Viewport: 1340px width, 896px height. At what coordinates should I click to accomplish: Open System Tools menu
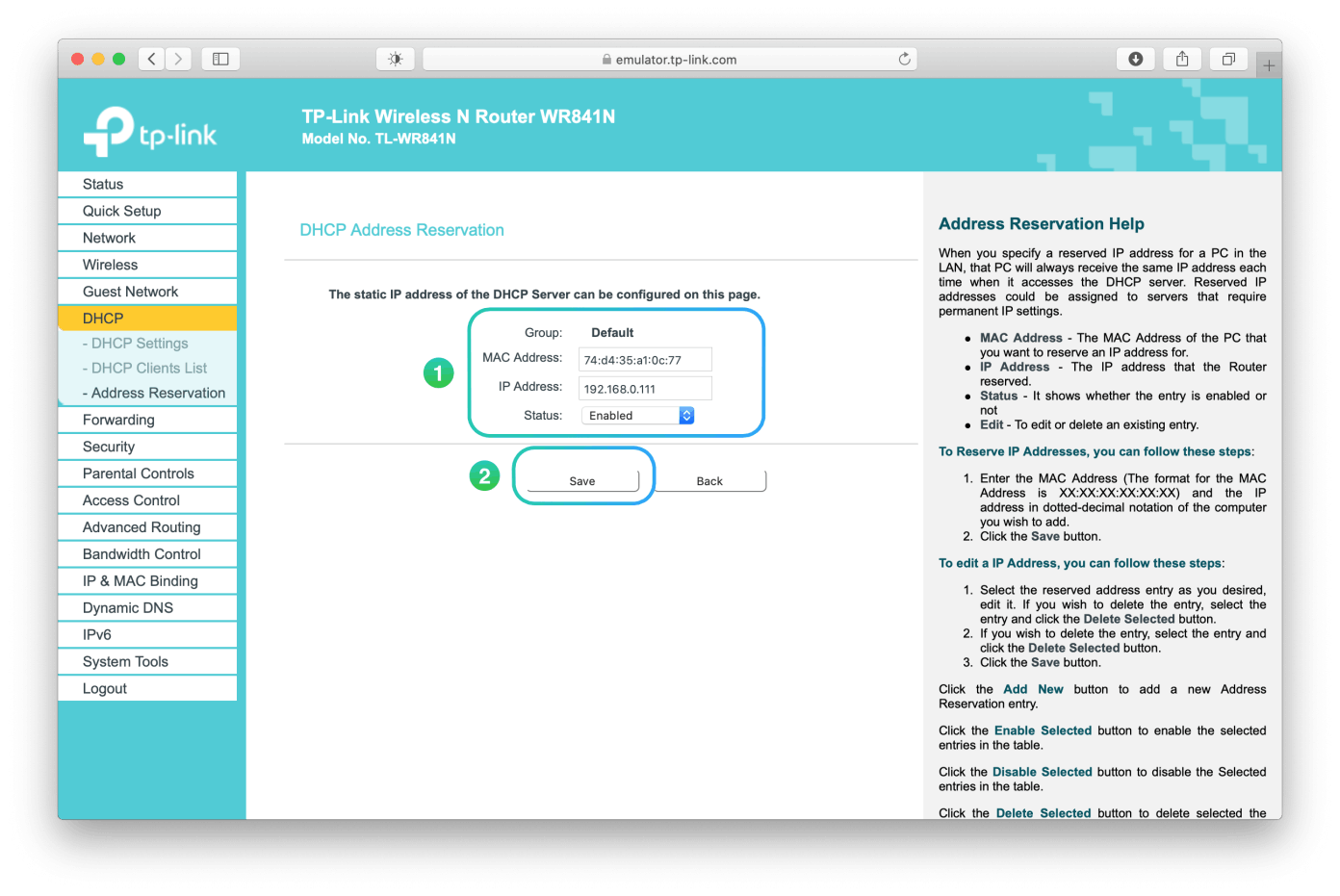(x=147, y=662)
